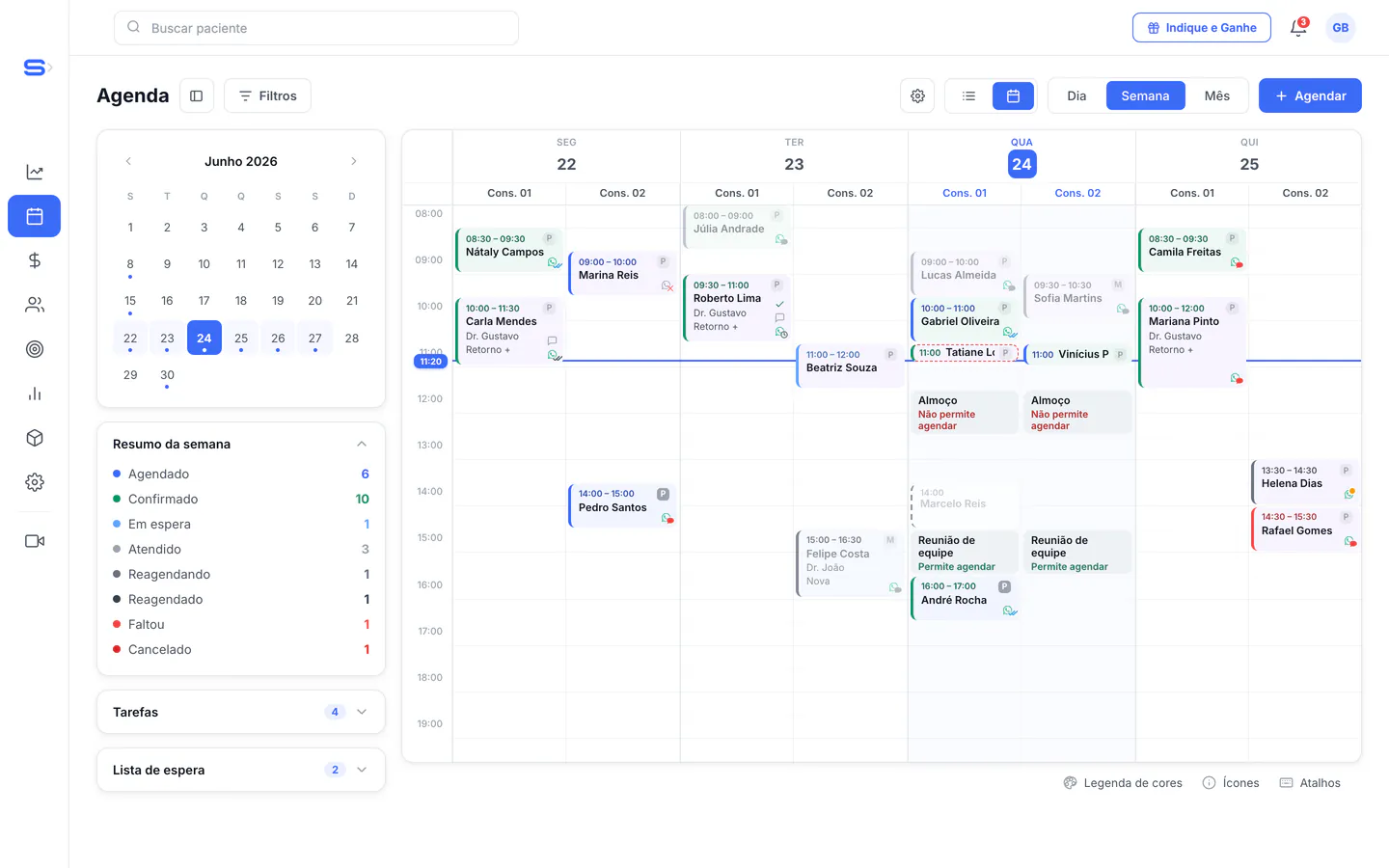This screenshot has height=868, width=1389.
Task: Click the Agendar button
Action: click(x=1310, y=95)
